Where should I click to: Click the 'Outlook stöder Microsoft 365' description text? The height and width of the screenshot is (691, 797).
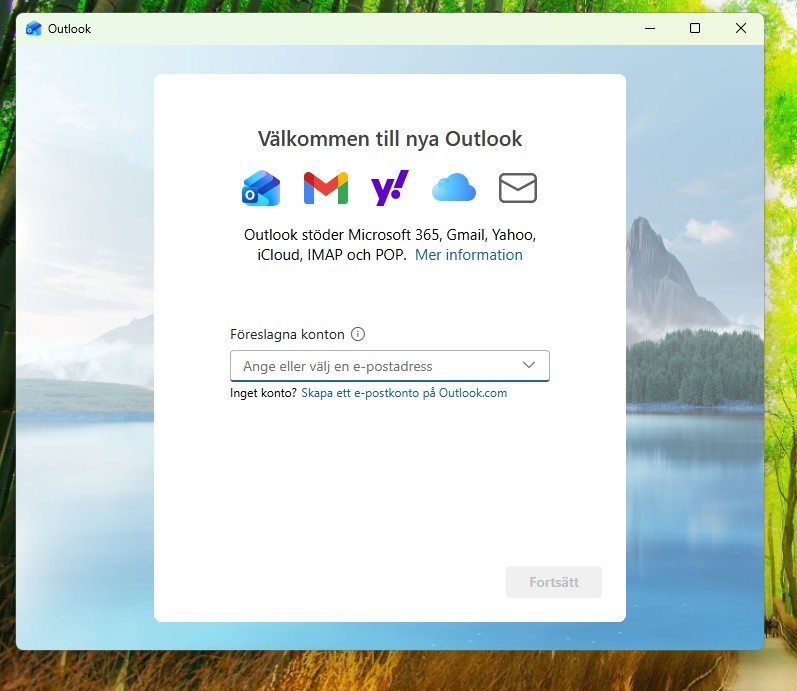click(390, 236)
